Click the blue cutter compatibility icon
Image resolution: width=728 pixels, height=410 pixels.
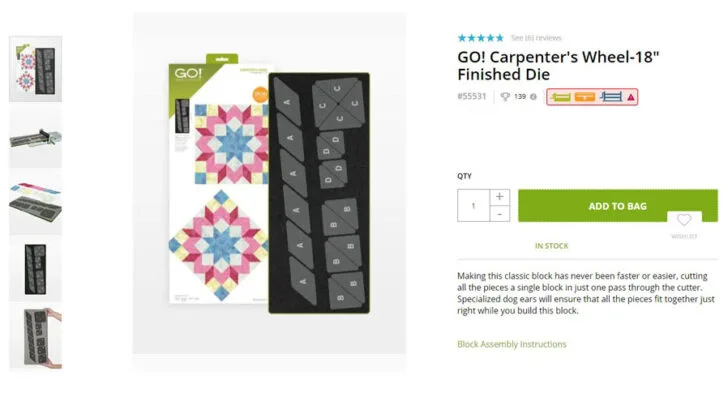(x=611, y=97)
